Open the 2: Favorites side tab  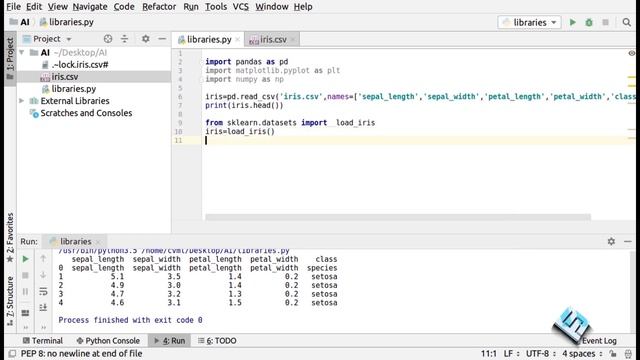point(10,238)
